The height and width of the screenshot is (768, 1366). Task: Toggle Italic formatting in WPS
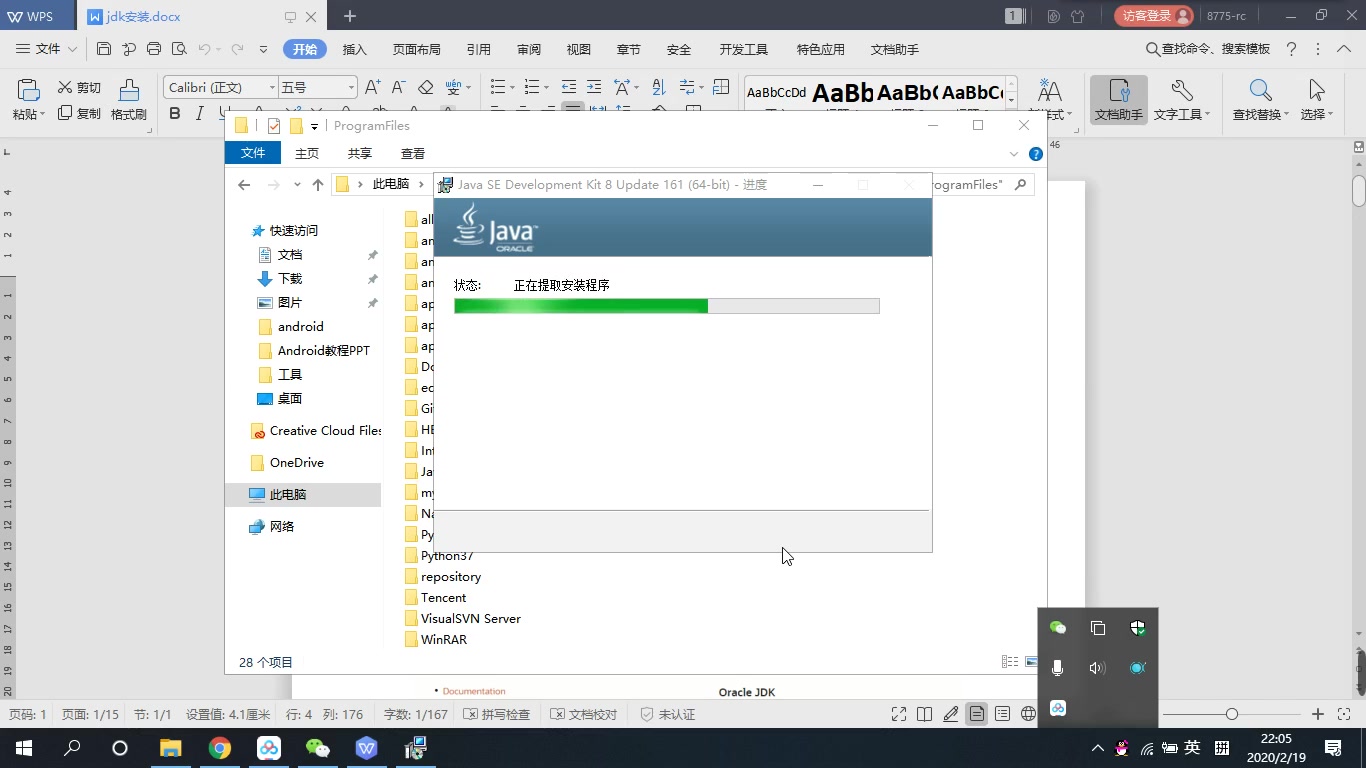point(199,113)
